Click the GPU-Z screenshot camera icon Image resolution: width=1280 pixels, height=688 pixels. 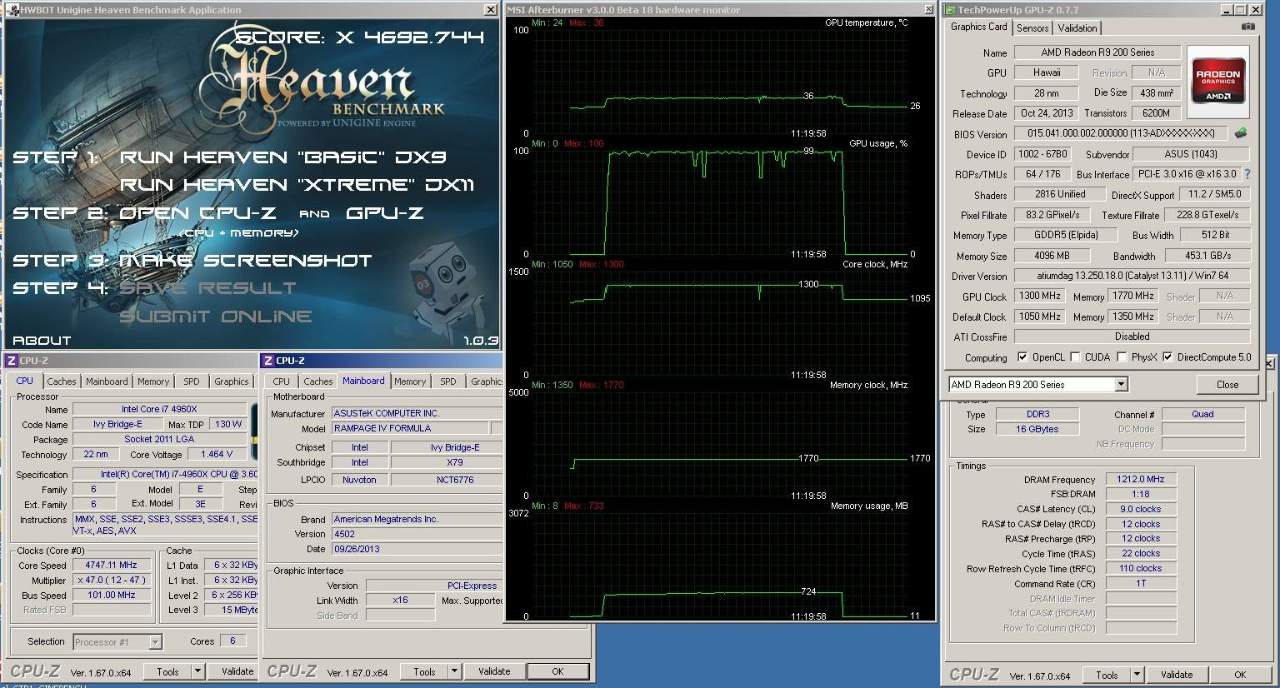pos(1246,28)
